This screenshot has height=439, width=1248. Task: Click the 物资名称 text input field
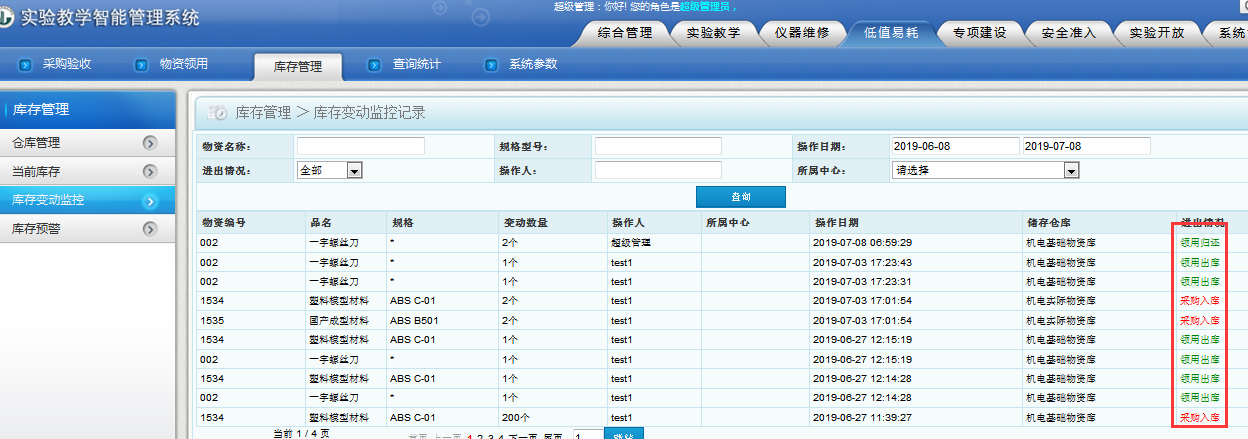360,146
